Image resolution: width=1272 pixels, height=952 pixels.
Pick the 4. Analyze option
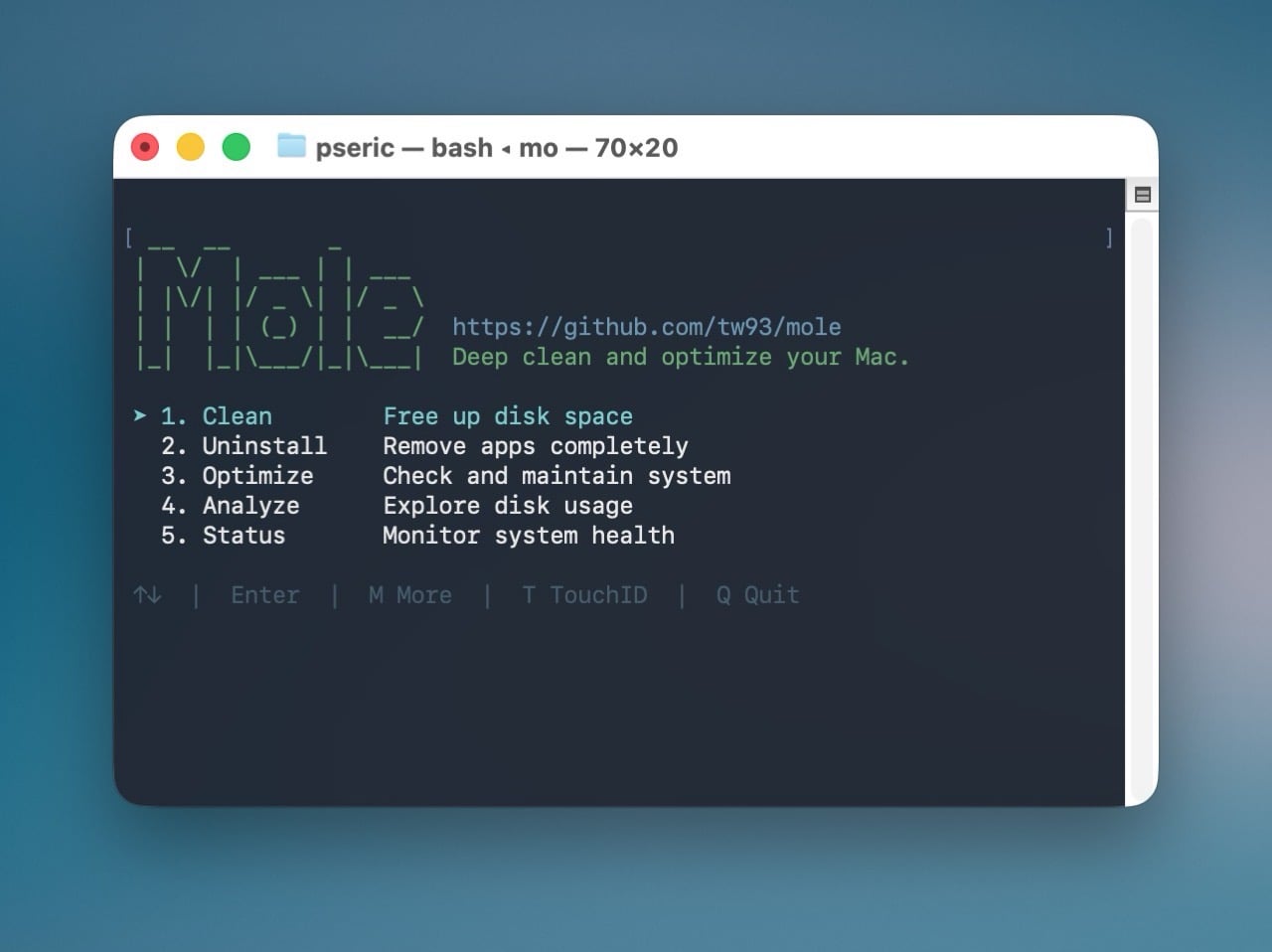pyautogui.click(x=230, y=506)
